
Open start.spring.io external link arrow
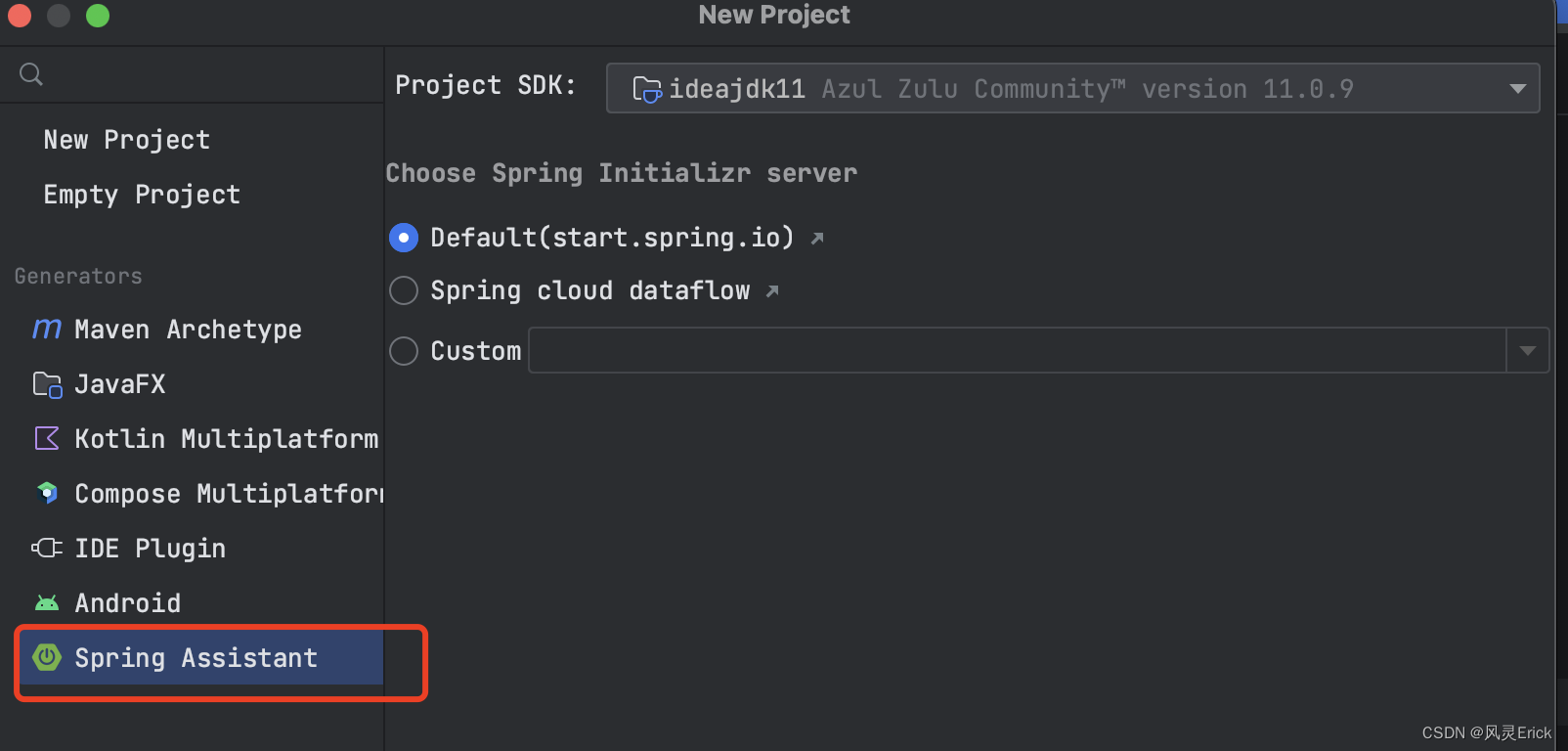(817, 238)
